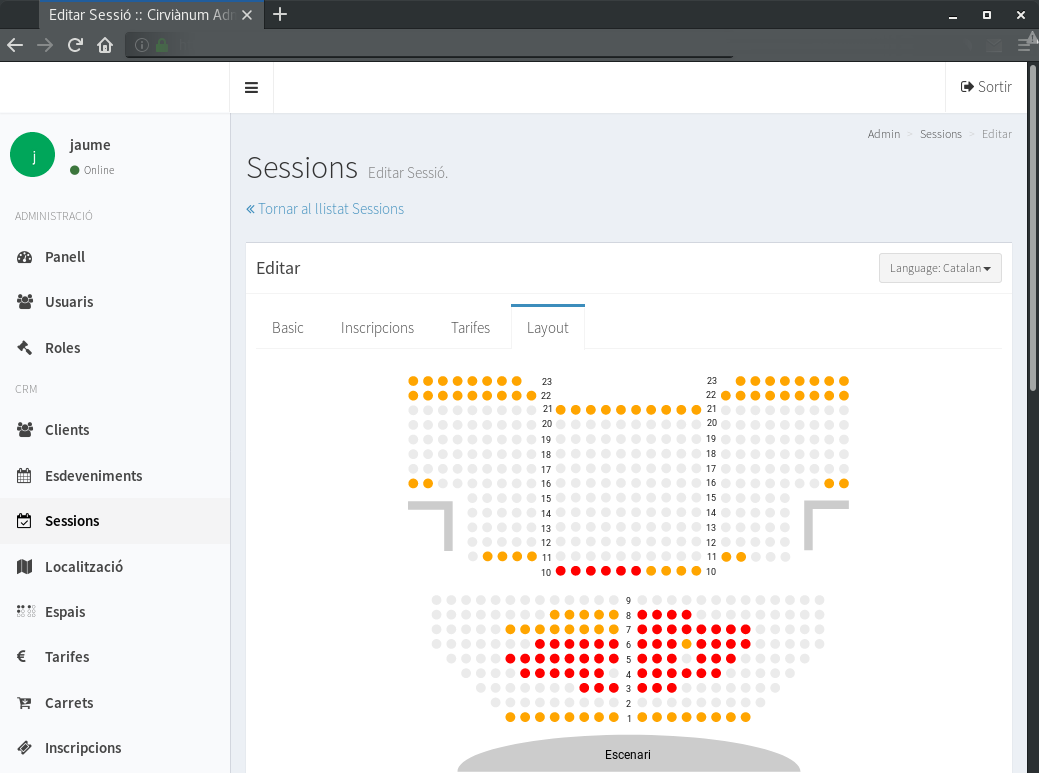Click the Usuaris people icon
This screenshot has height=773, width=1039.
tap(25, 302)
